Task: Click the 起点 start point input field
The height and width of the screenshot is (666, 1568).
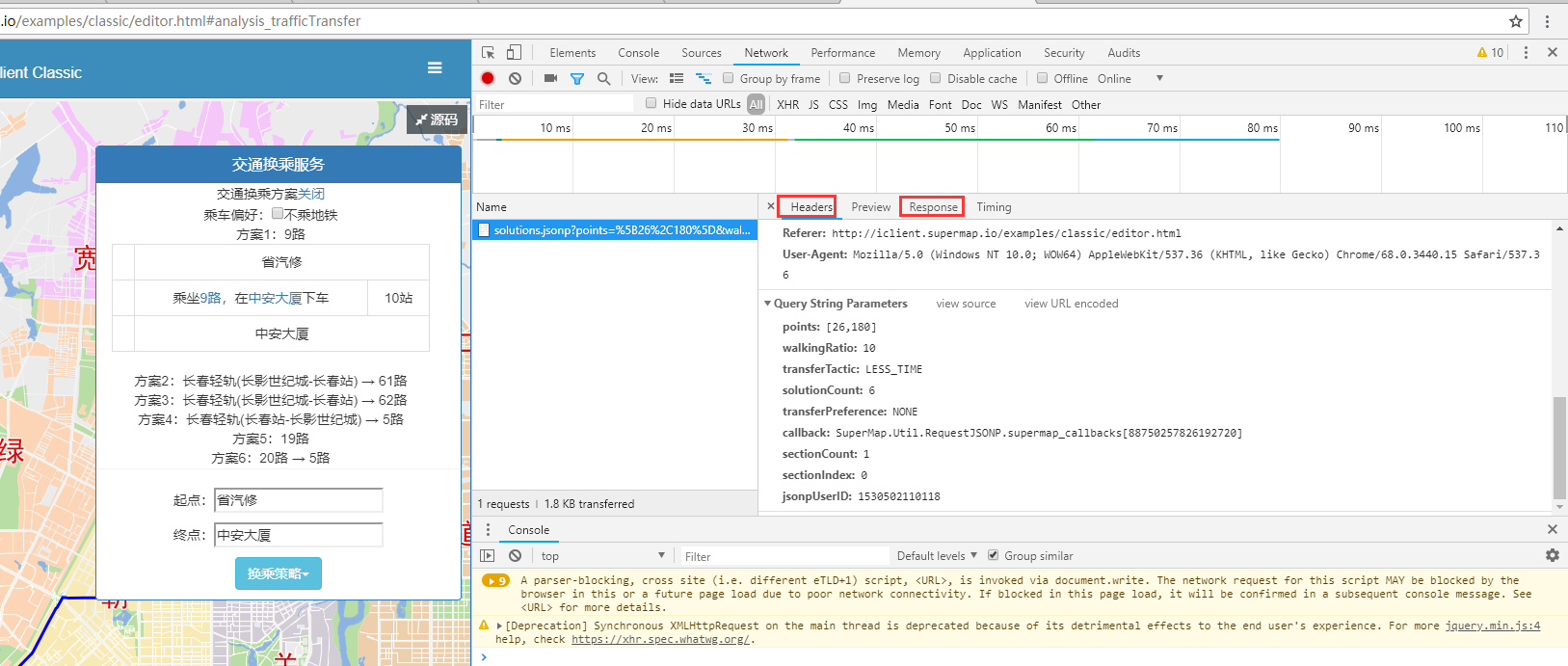Action: point(299,500)
